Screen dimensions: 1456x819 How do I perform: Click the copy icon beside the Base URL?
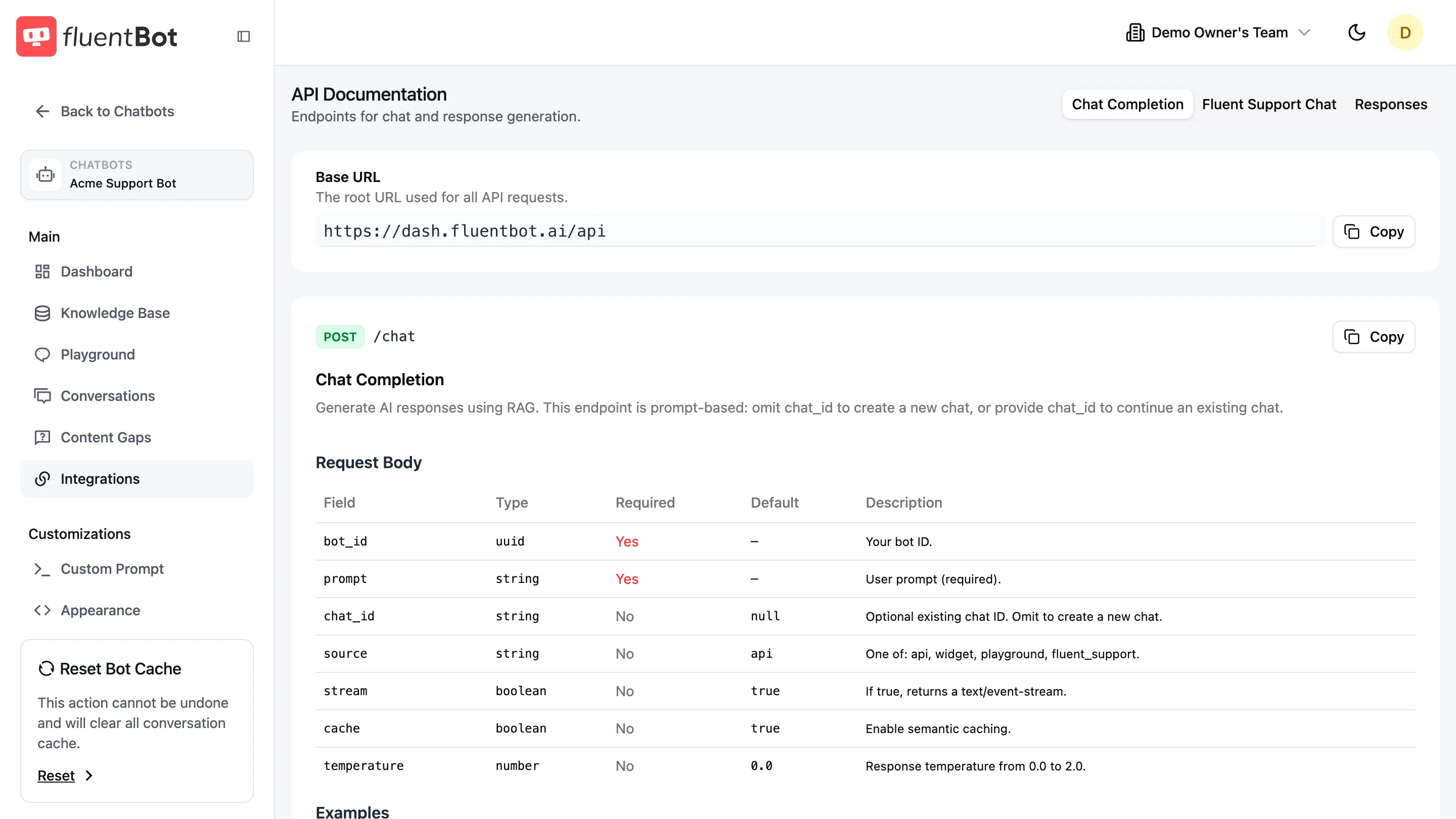point(1351,232)
